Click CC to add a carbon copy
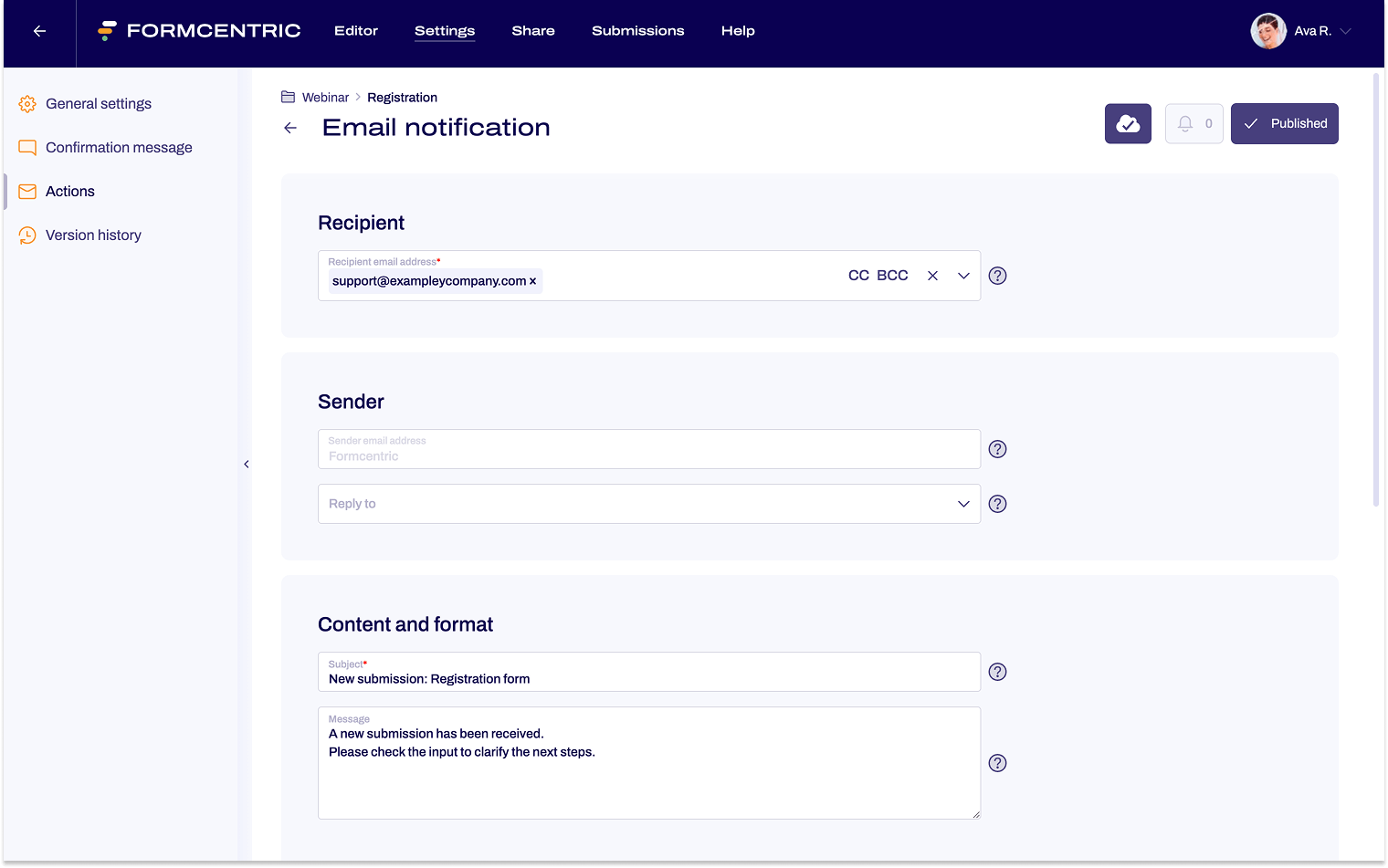This screenshot has height=868, width=1388. click(x=857, y=275)
